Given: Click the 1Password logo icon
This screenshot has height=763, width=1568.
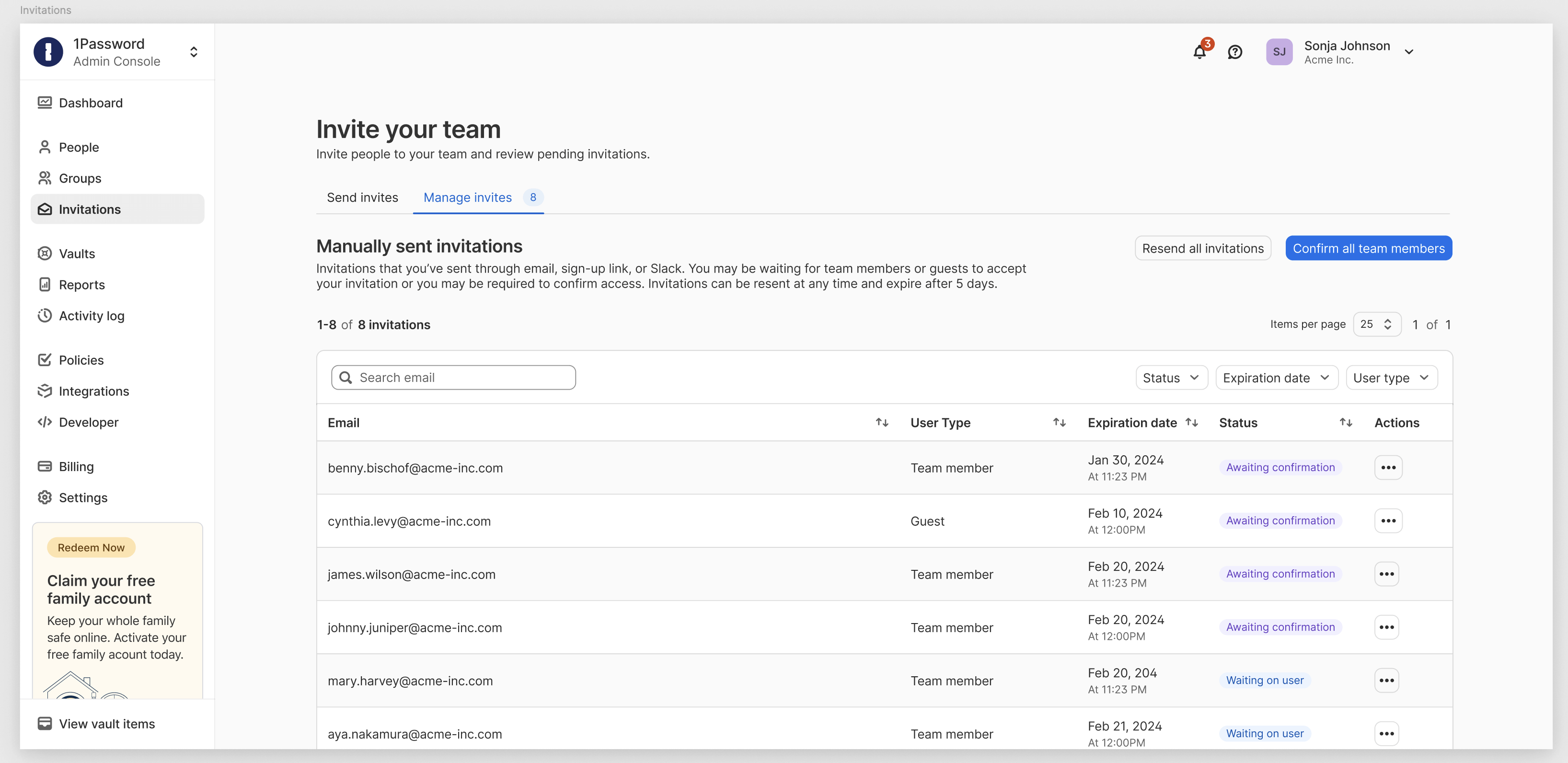Looking at the screenshot, I should [48, 52].
